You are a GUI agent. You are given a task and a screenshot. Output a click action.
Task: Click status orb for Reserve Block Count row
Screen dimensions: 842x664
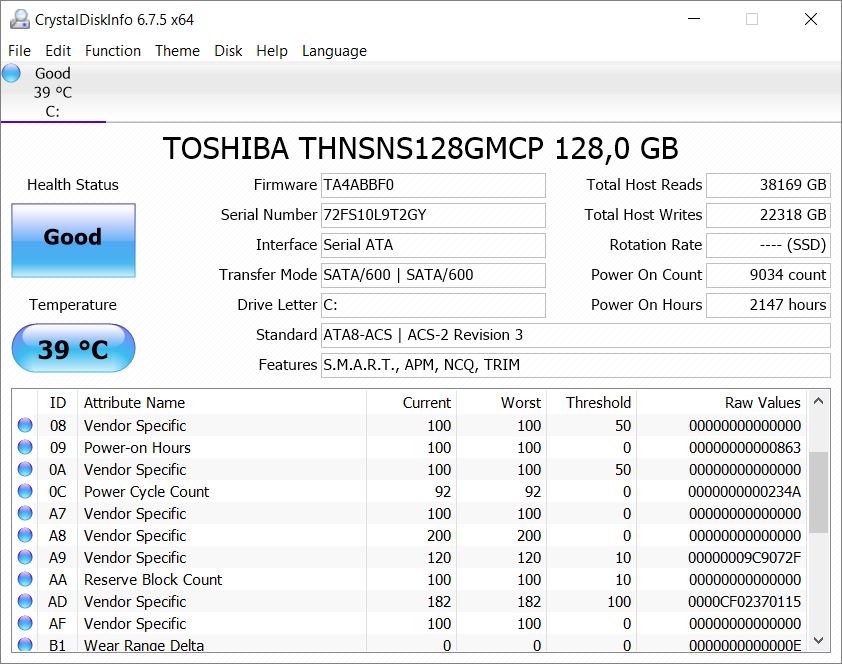pos(25,579)
